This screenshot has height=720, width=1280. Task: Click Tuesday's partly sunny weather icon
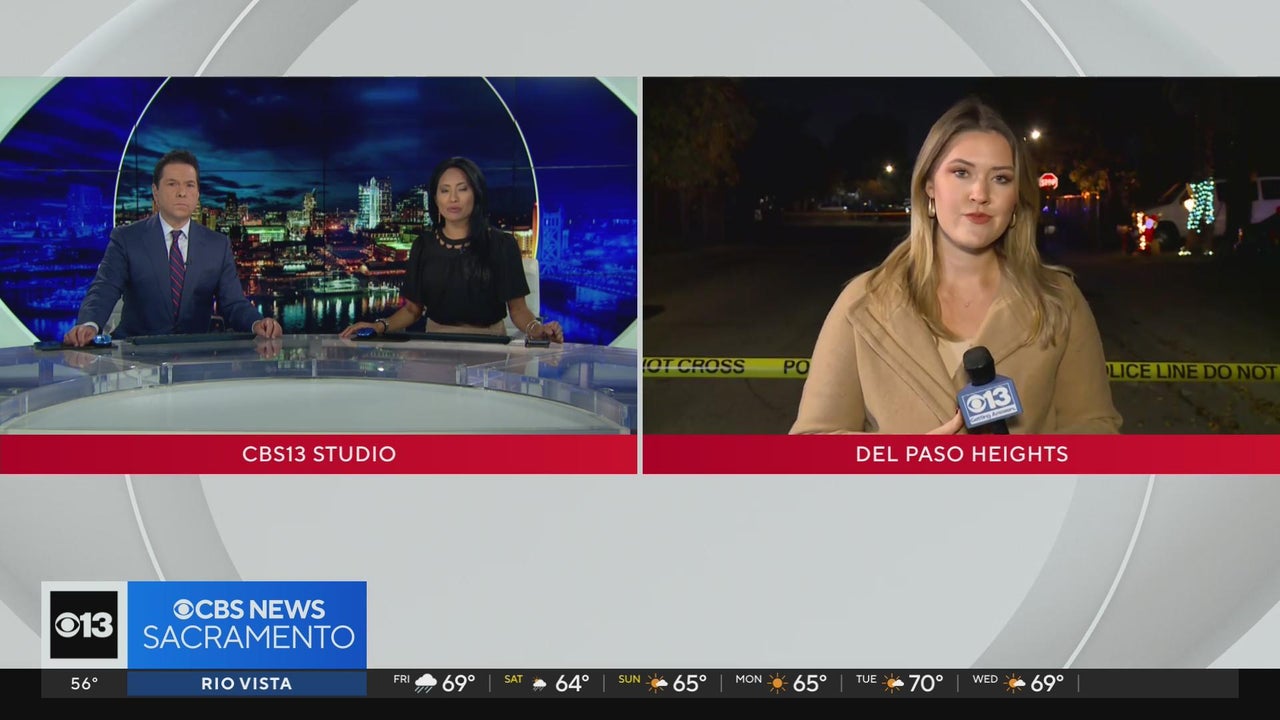point(893,683)
